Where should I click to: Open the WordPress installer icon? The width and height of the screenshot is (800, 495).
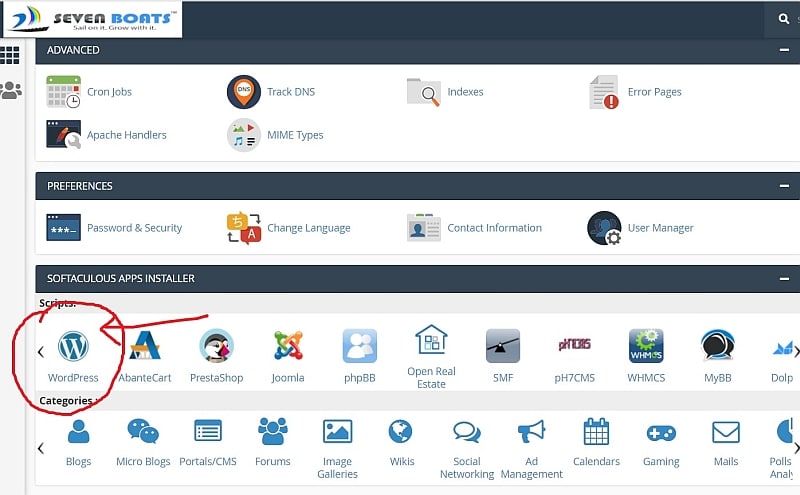(73, 347)
